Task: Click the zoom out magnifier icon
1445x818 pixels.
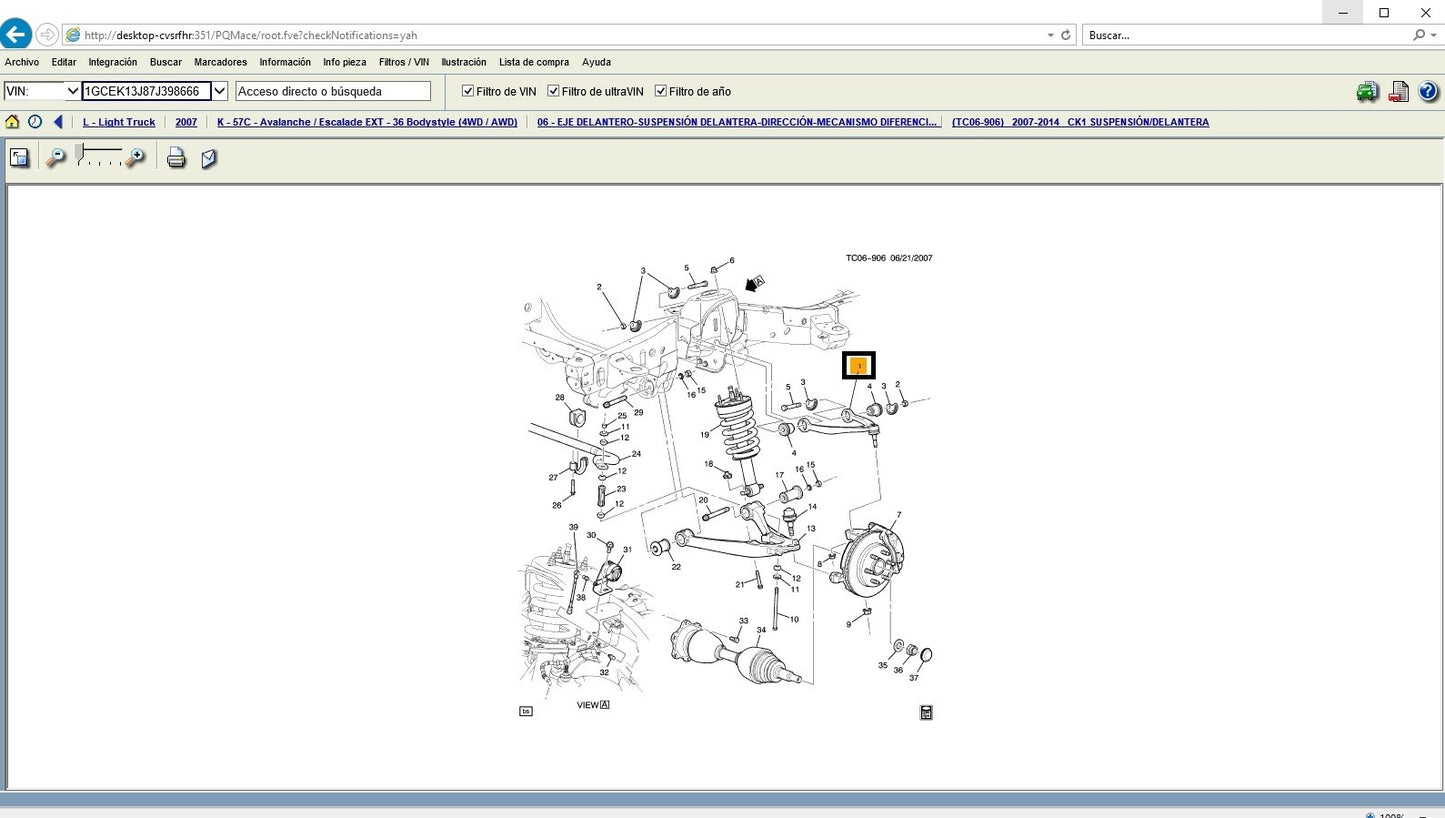Action: (56, 158)
